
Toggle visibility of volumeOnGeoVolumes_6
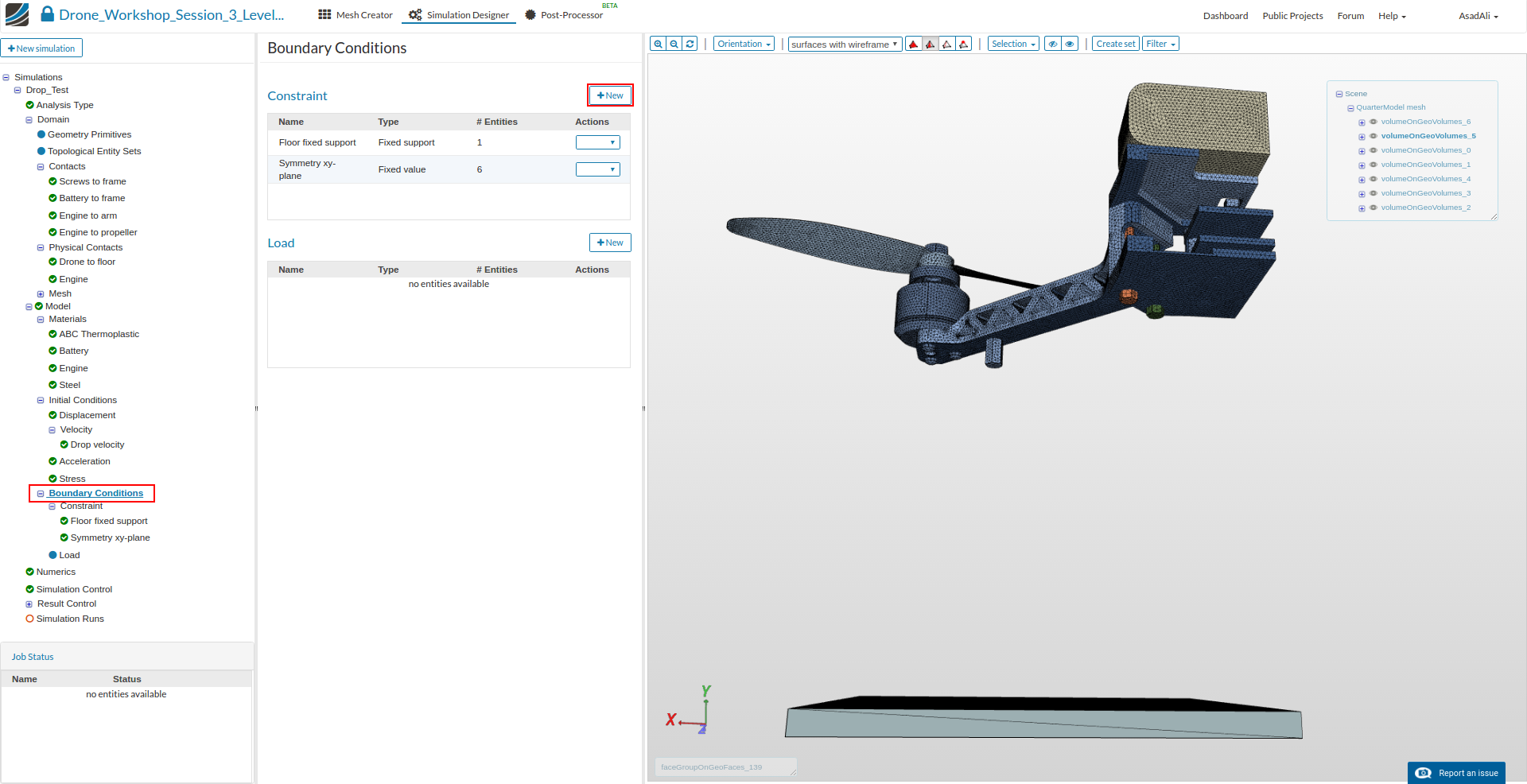[x=1373, y=122]
